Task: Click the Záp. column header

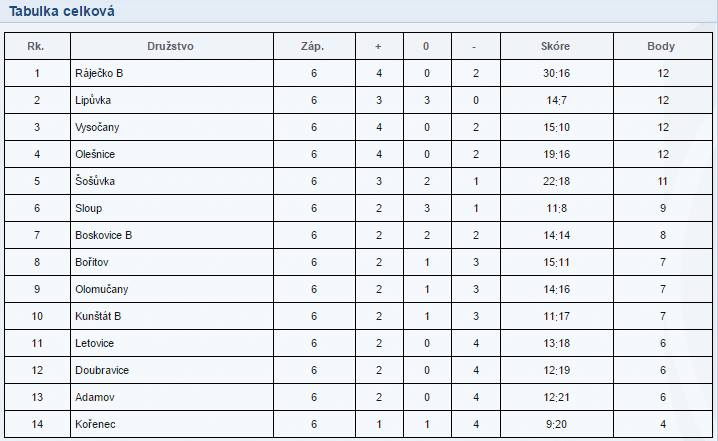Action: tap(312, 46)
